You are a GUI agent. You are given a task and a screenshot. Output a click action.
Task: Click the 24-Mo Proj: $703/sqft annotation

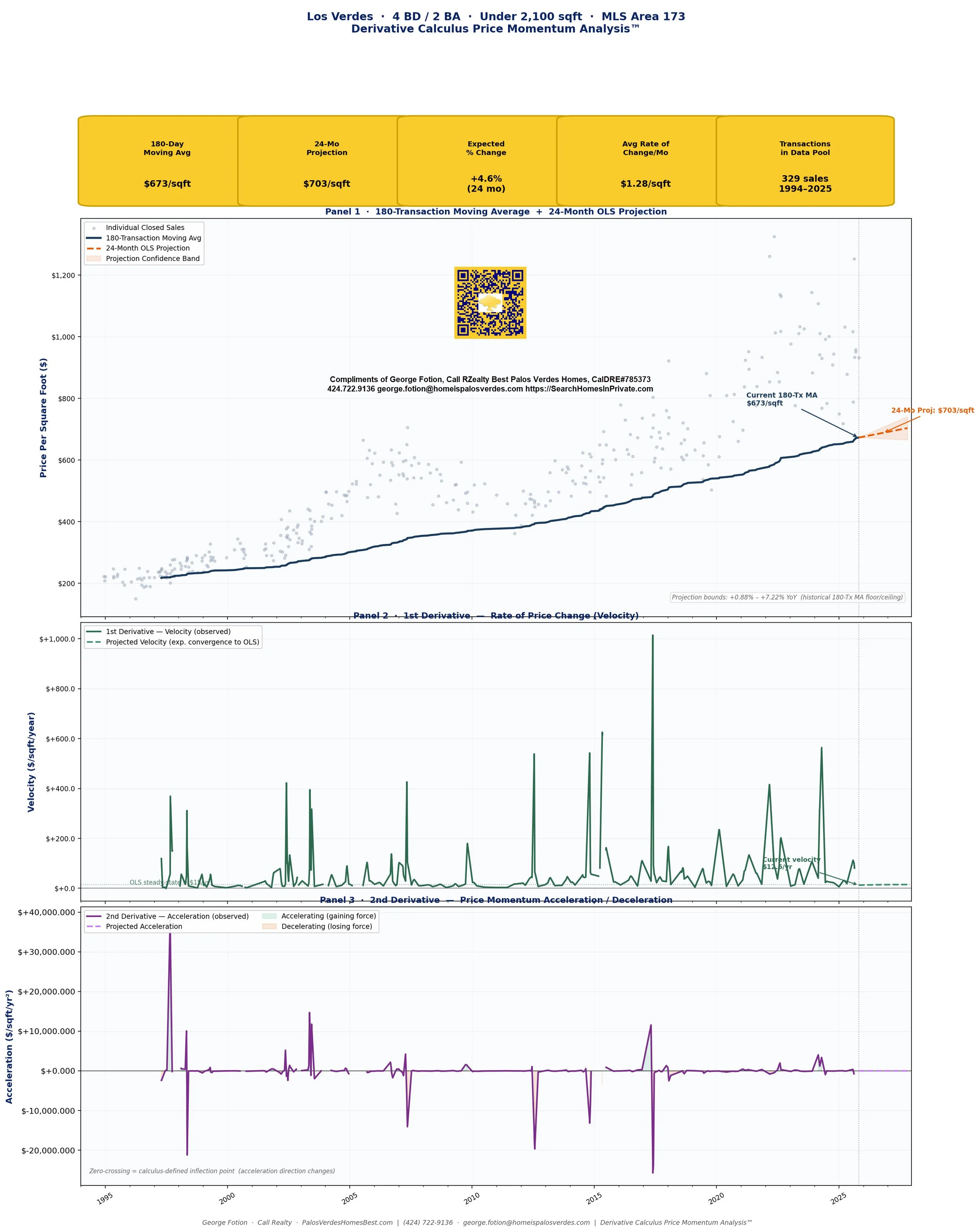tap(932, 410)
